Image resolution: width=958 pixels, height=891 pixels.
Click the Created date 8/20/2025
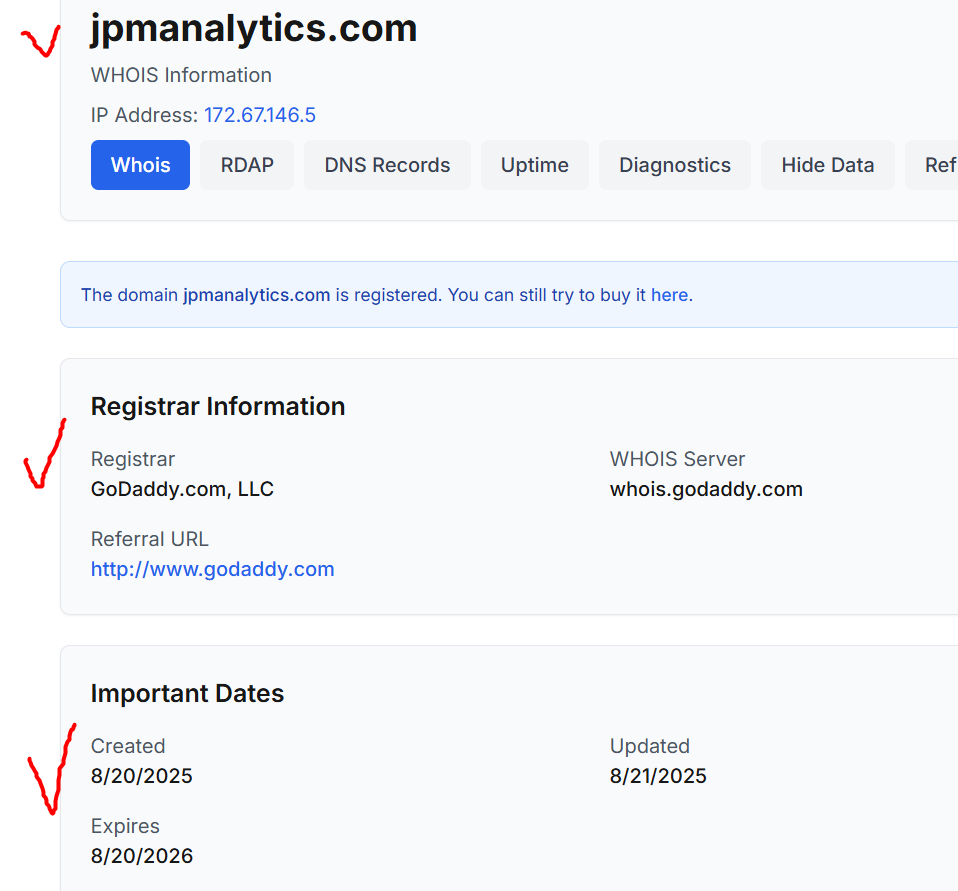pos(141,776)
